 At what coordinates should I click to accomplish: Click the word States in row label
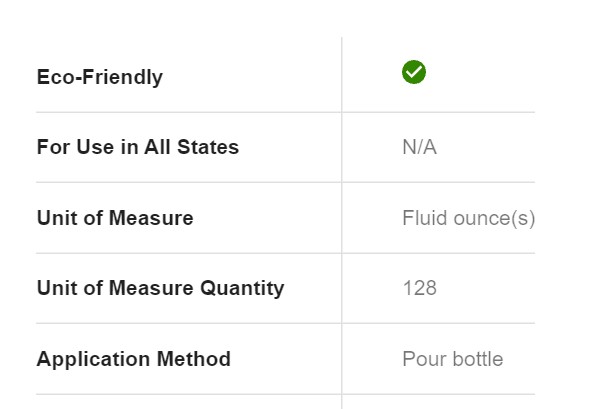208,146
